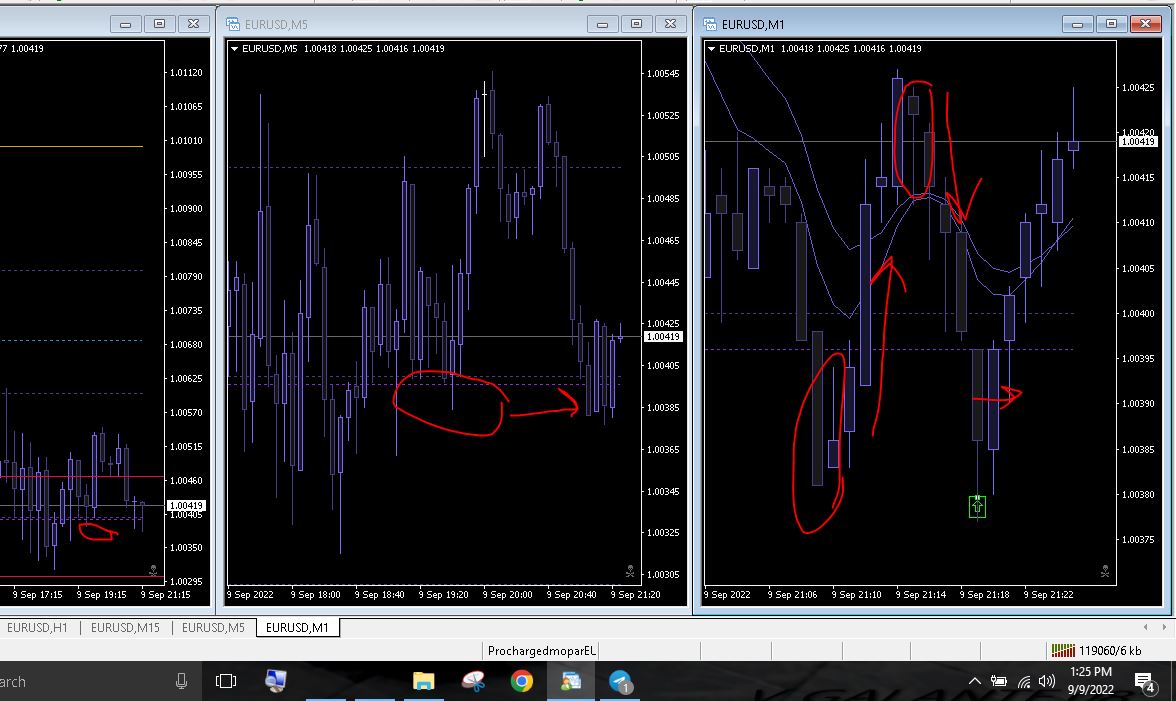Image resolution: width=1176 pixels, height=701 pixels.
Task: Click the skull expert icon in M5 chart
Action: 630,571
